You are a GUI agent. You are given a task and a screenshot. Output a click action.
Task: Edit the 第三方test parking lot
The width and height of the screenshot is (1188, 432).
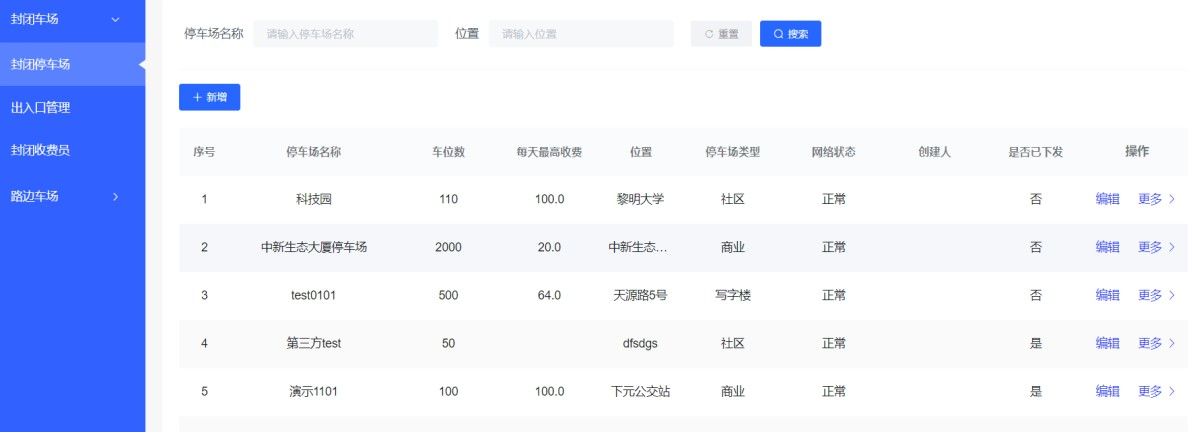(1107, 343)
